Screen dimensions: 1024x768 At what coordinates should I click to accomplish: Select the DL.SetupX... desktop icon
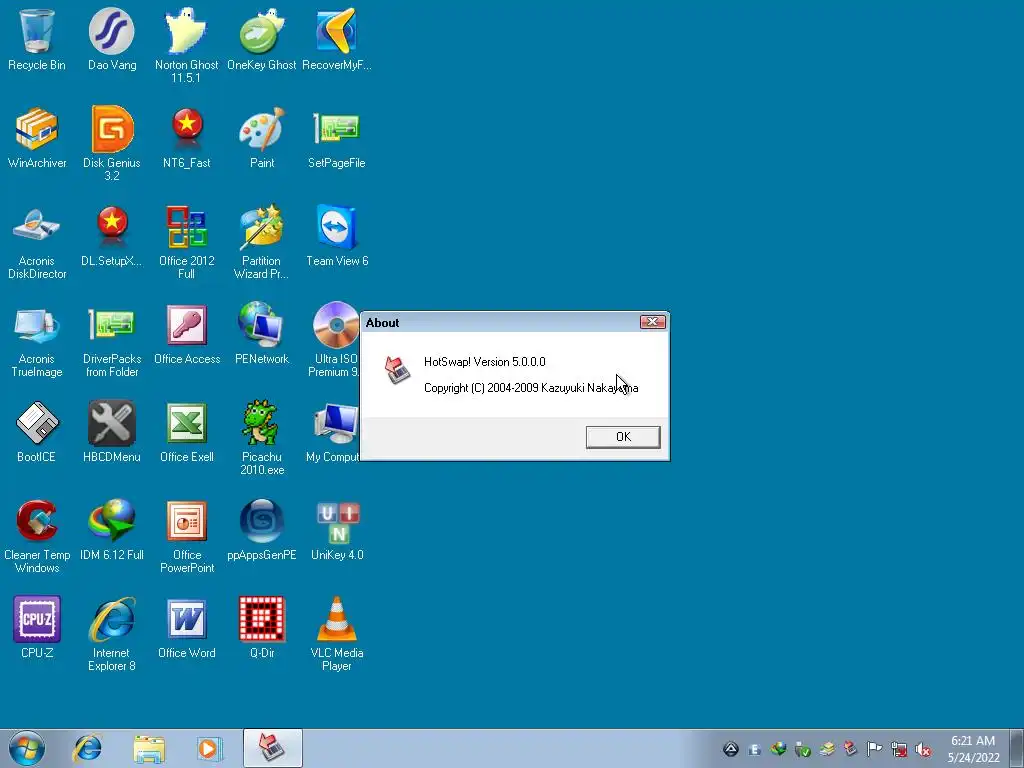click(112, 235)
